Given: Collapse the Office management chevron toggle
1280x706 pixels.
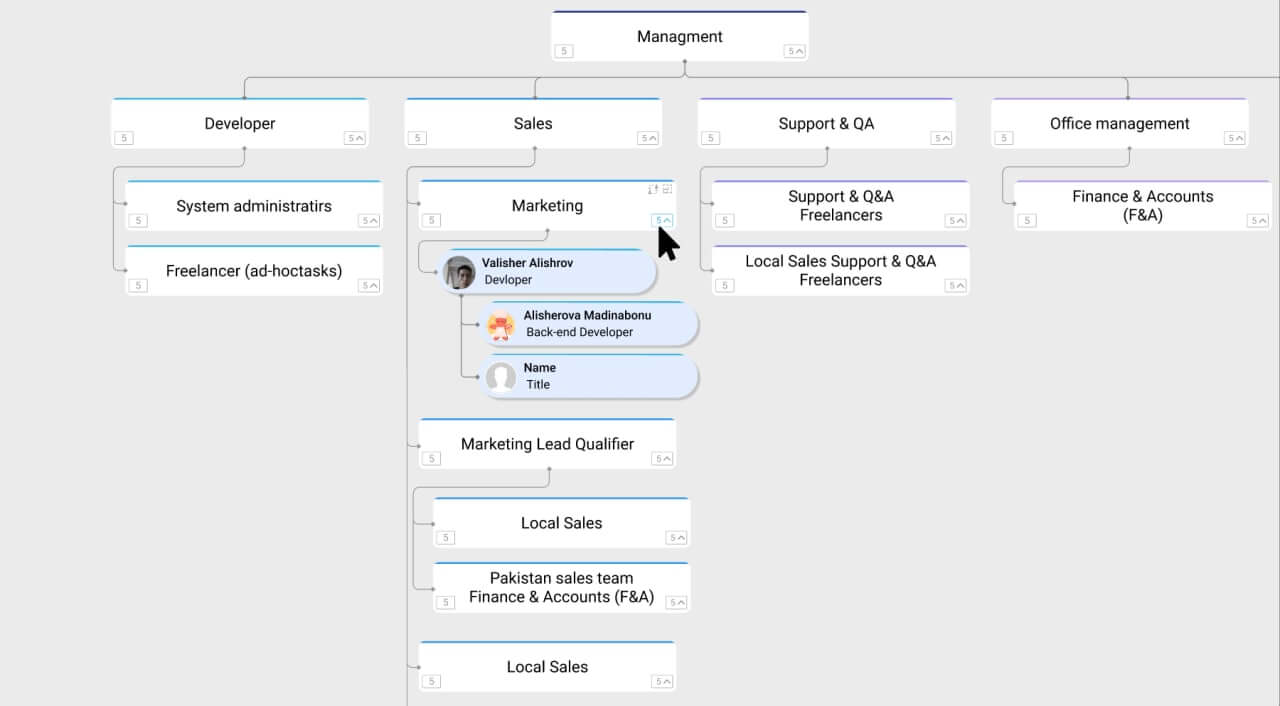Looking at the screenshot, I should tap(1234, 138).
